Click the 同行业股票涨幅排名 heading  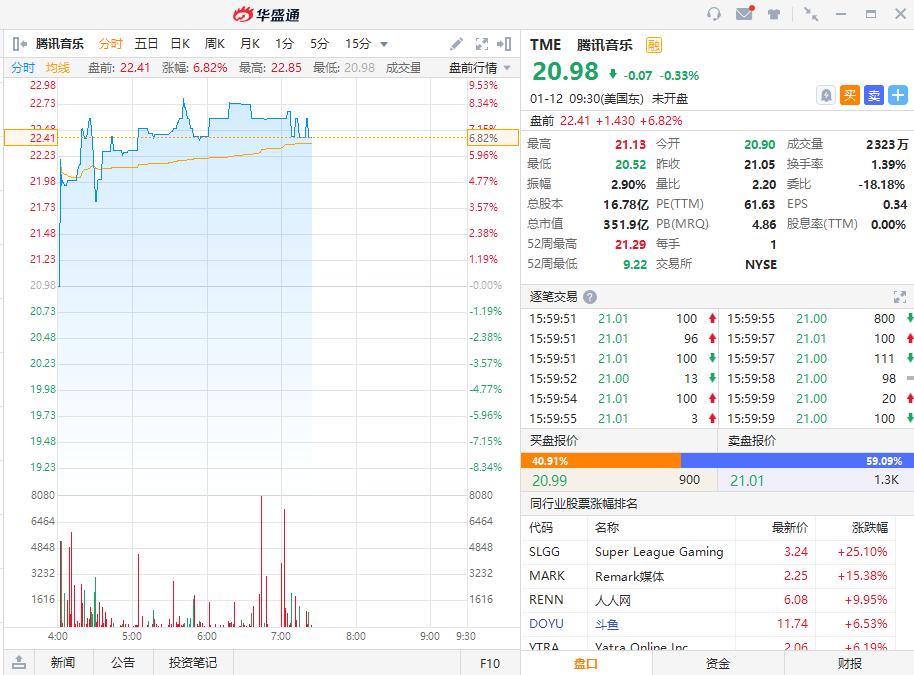tap(583, 504)
